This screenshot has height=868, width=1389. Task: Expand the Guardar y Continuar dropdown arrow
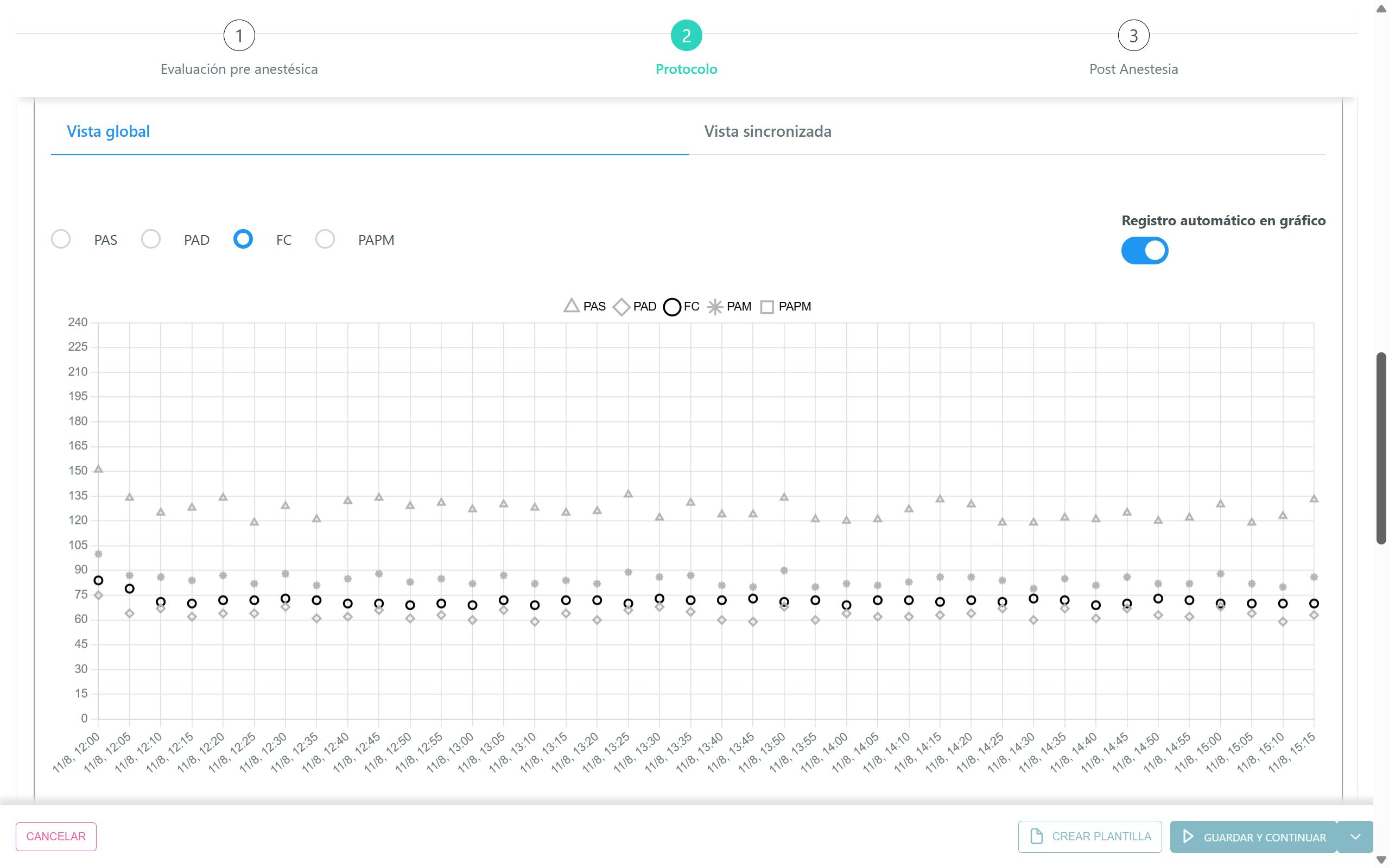coord(1355,837)
